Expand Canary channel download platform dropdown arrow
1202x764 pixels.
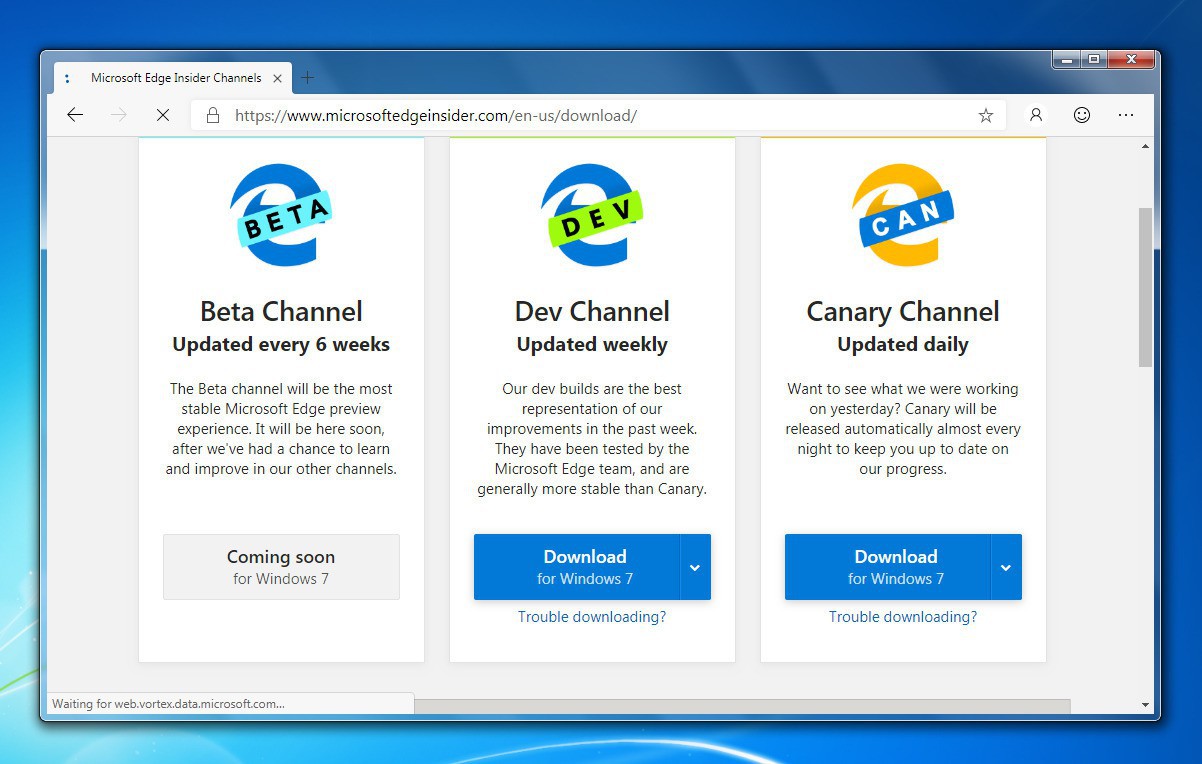(x=1006, y=567)
